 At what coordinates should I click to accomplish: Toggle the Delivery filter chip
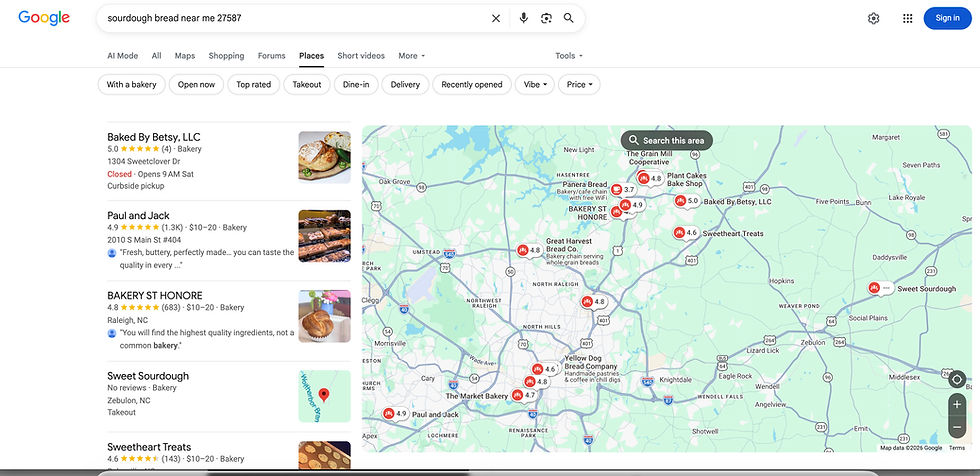(405, 84)
